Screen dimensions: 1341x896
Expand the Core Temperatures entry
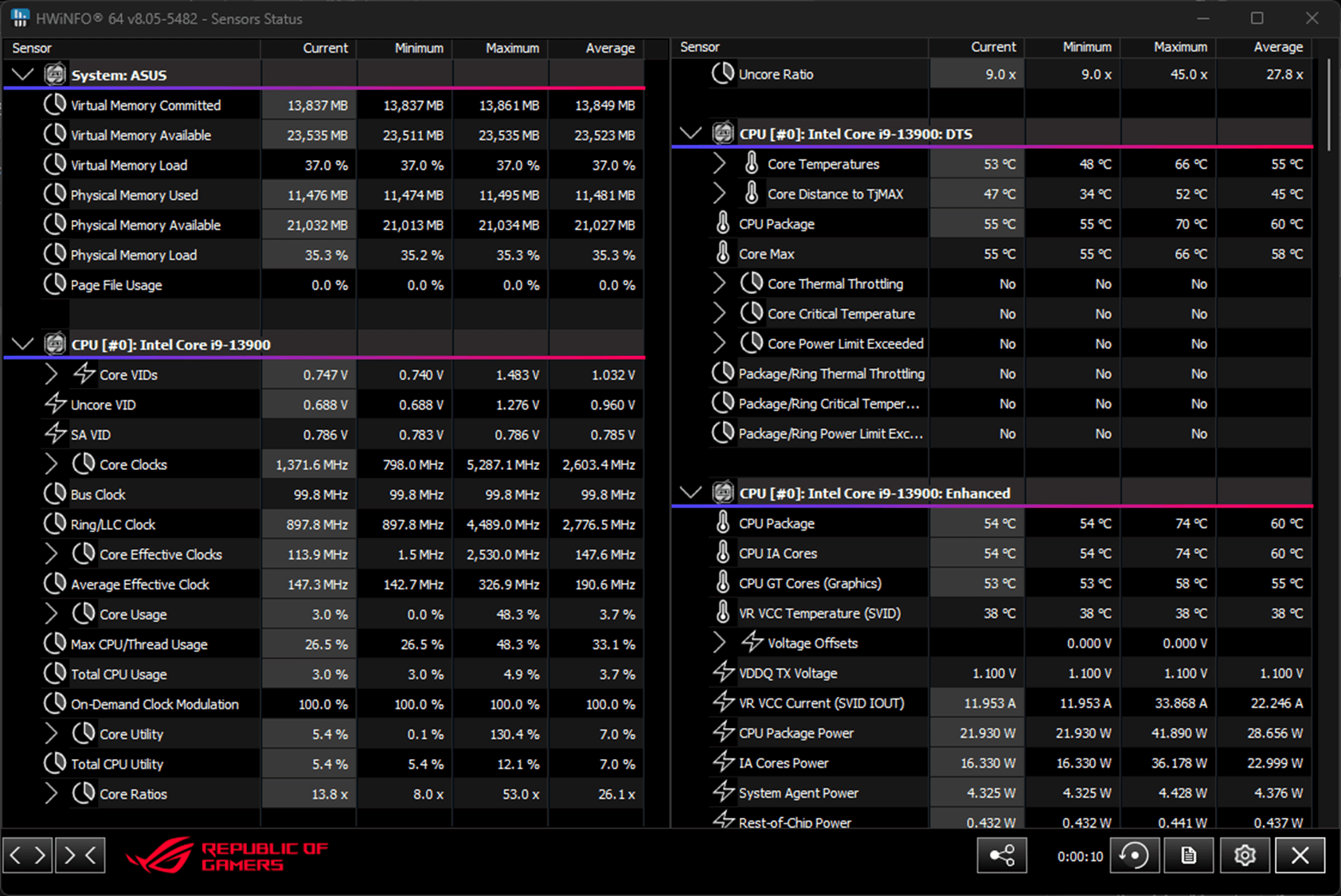[x=719, y=163]
